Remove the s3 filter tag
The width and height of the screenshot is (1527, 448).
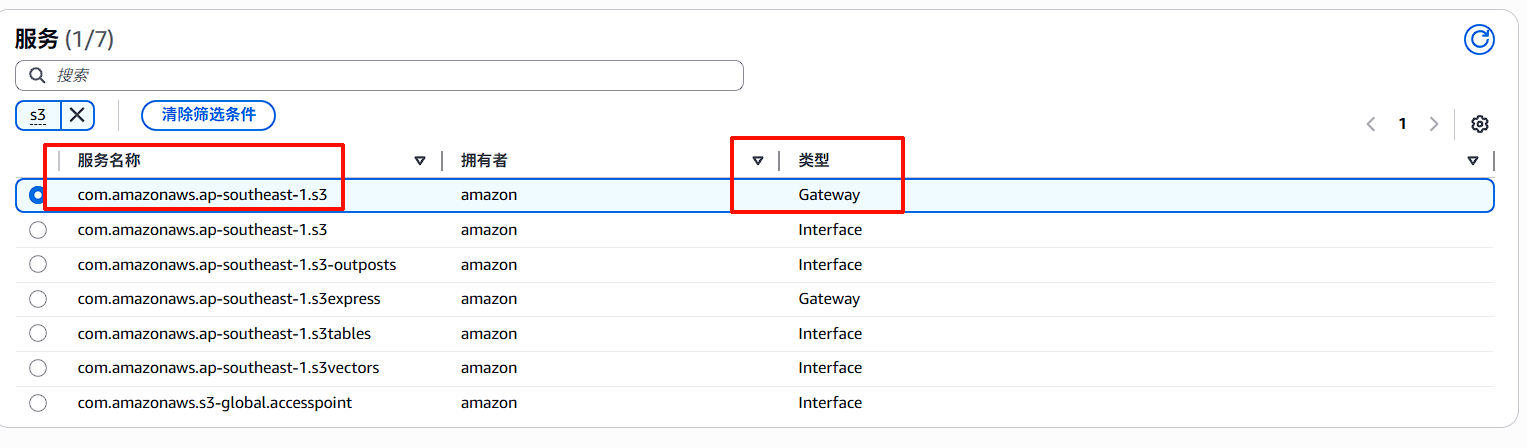[77, 115]
